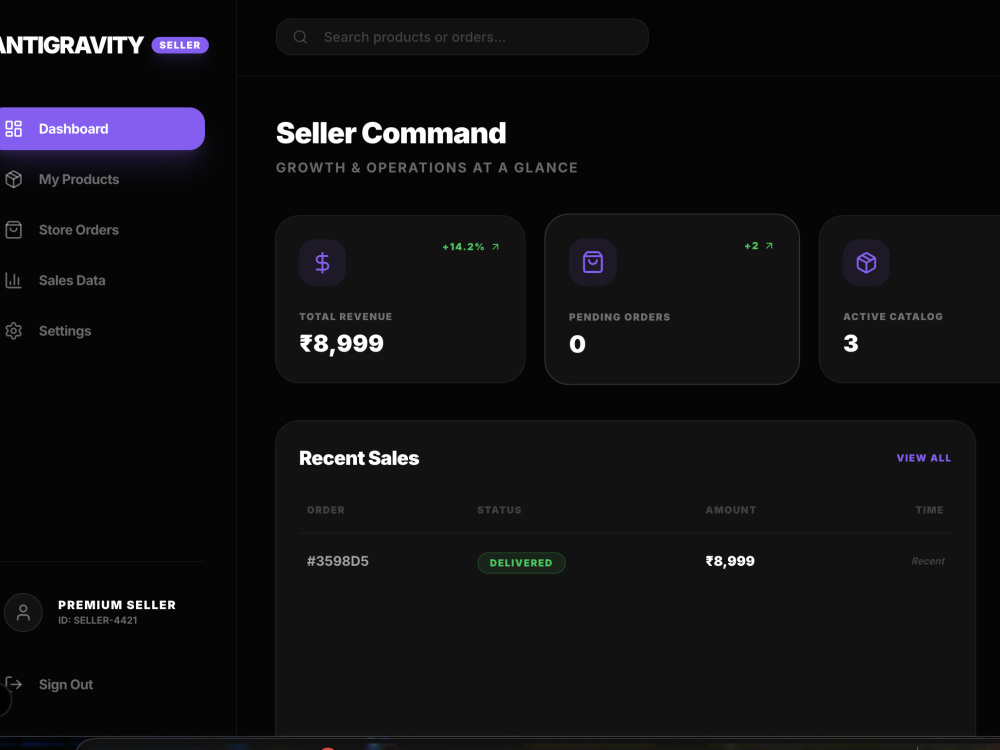
Task: Click the Sign Out text
Action: pyautogui.click(x=66, y=684)
